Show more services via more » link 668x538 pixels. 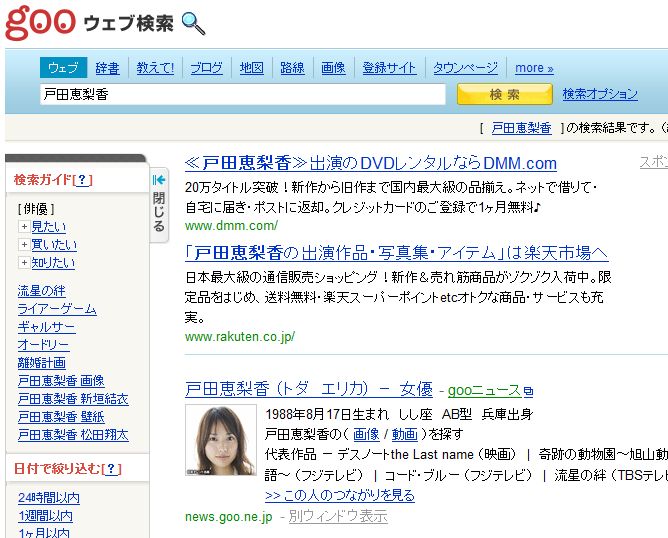534,68
